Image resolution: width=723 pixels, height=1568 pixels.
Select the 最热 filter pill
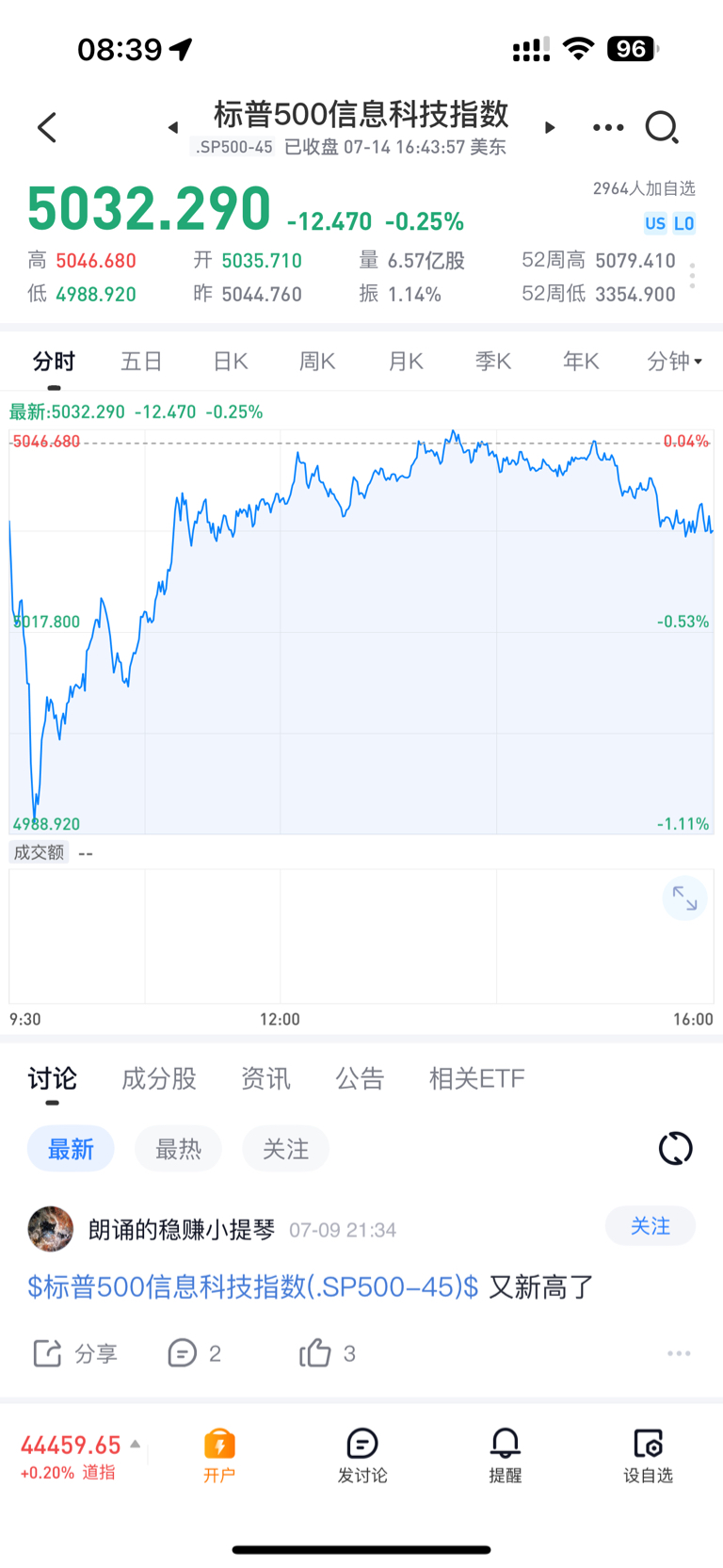pyautogui.click(x=178, y=1149)
